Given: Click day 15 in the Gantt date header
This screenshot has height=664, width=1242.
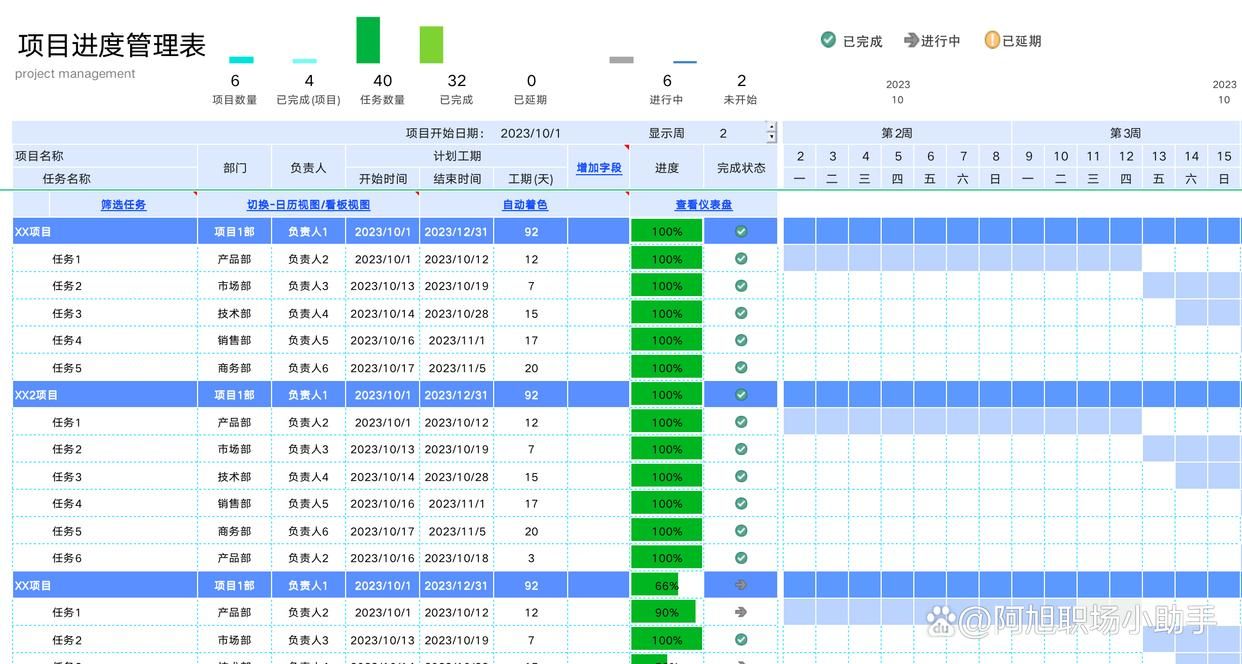Looking at the screenshot, I should coord(1224,156).
